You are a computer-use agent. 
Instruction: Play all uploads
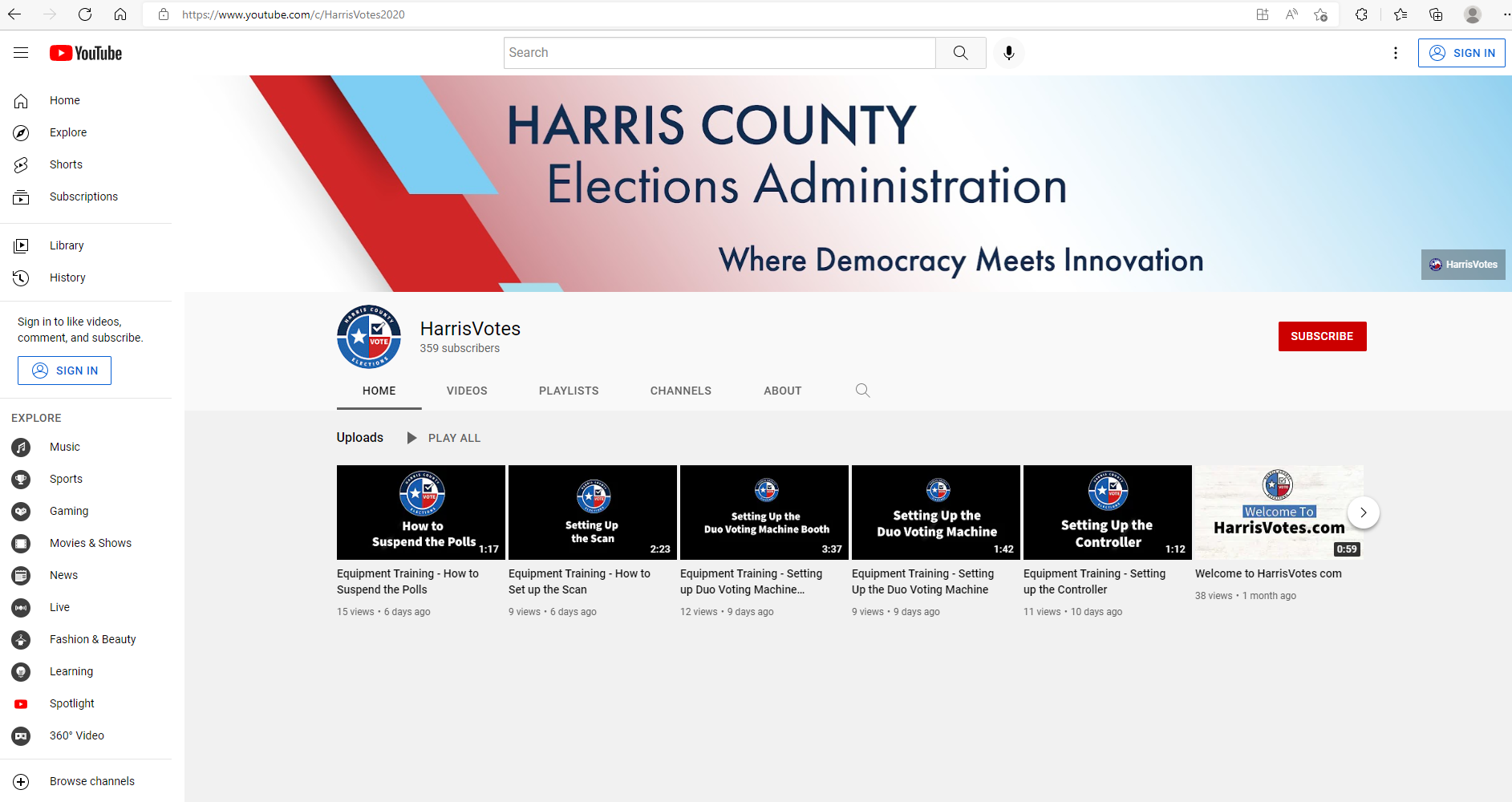444,438
